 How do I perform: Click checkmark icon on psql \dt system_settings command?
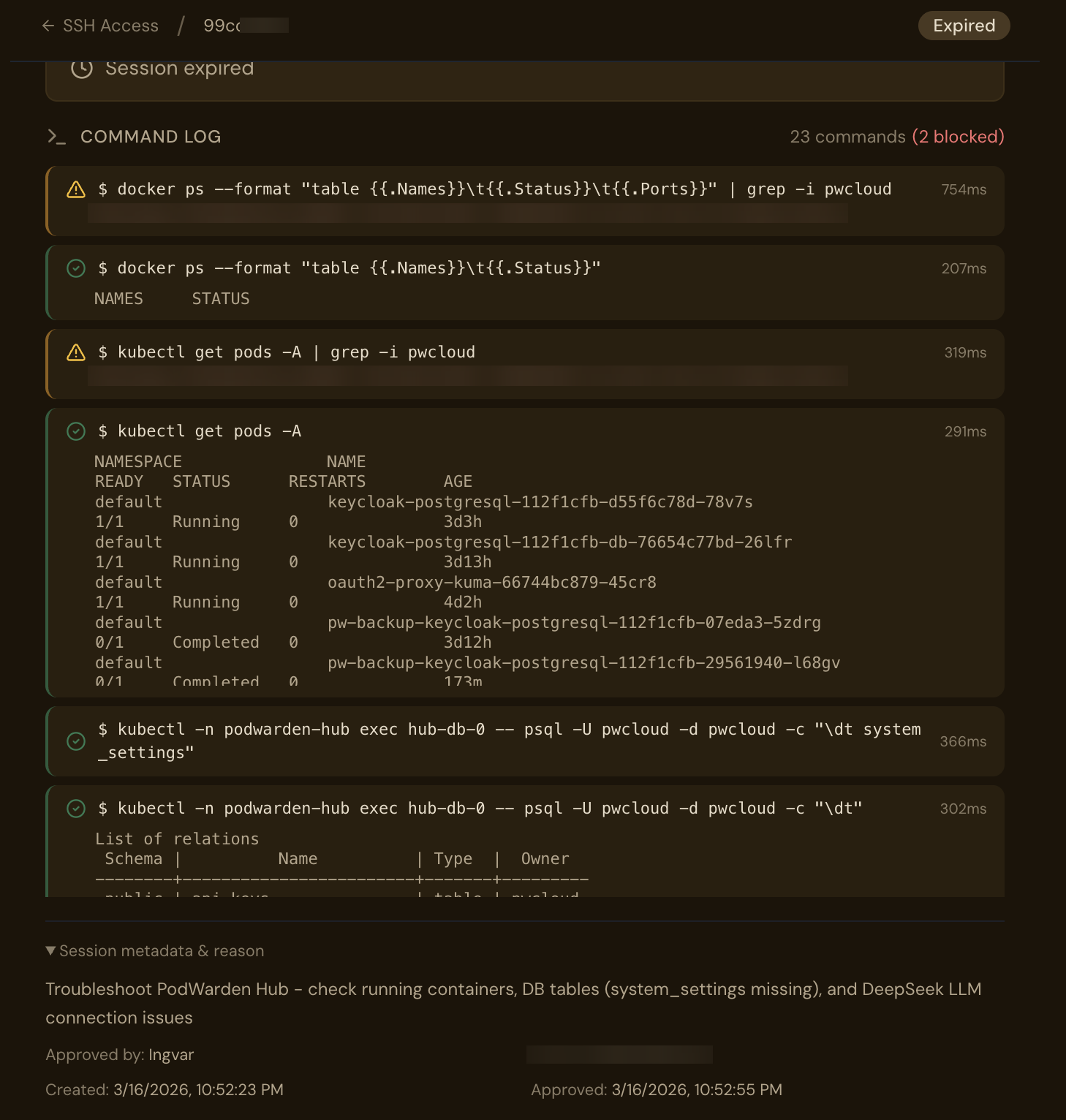click(x=76, y=741)
